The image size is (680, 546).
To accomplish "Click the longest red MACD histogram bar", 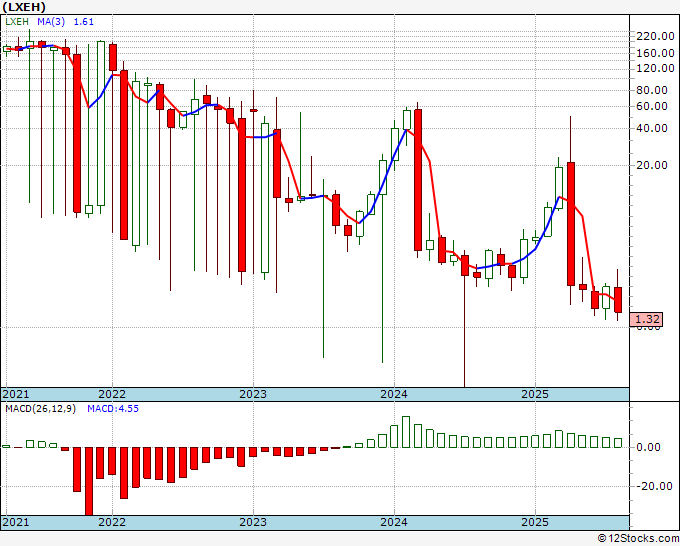I will [x=89, y=481].
